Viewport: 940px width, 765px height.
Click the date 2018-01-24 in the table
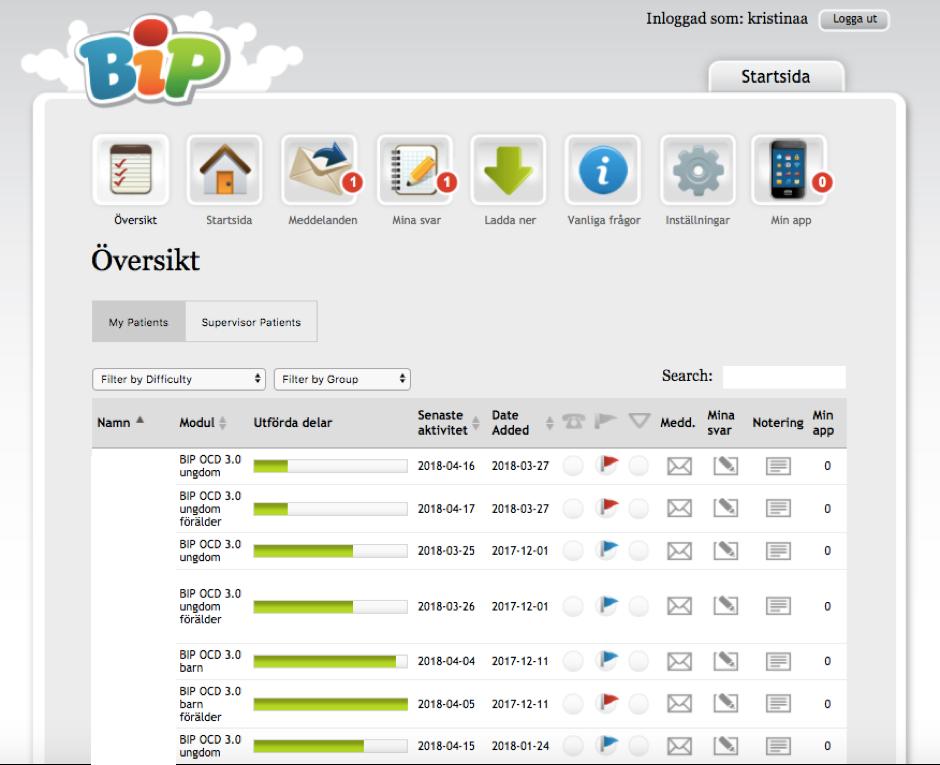pyautogui.click(x=520, y=746)
